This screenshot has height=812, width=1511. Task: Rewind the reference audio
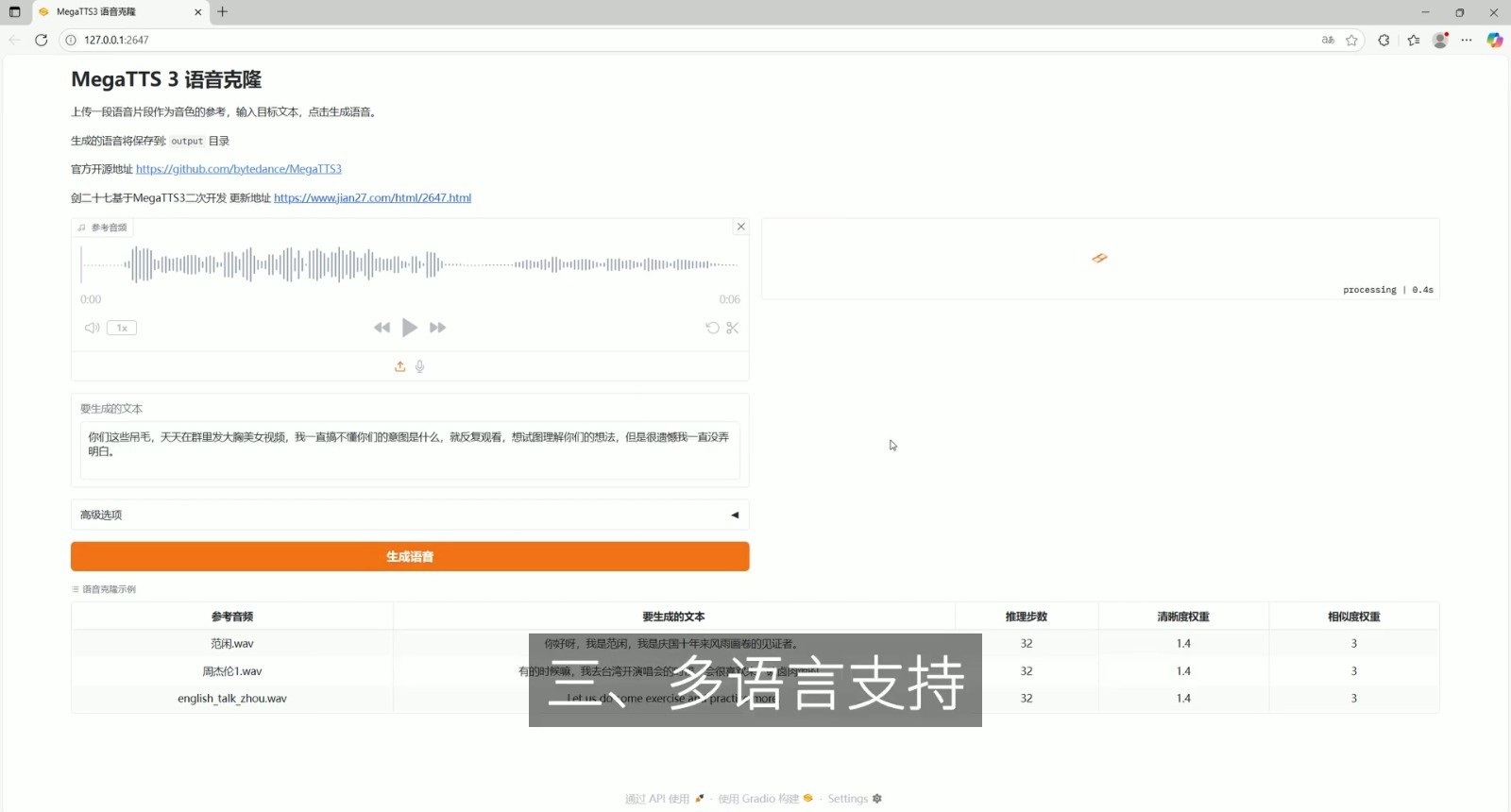click(x=382, y=328)
